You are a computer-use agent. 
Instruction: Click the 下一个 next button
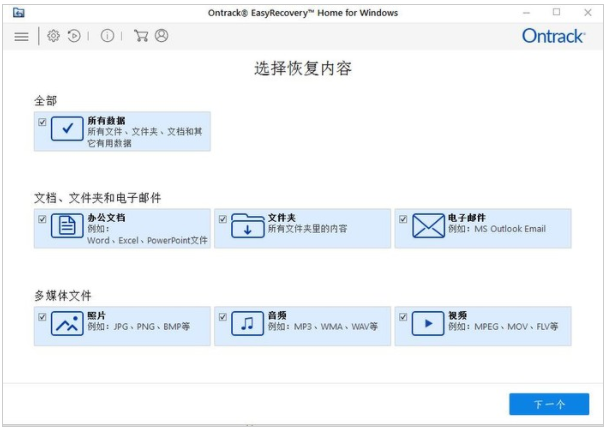548,404
